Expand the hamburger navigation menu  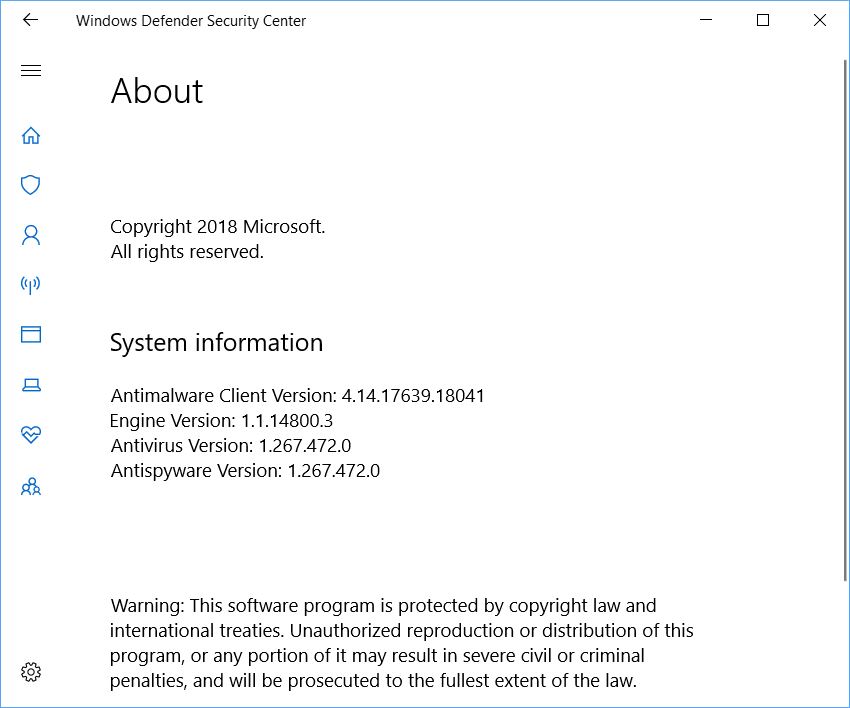click(31, 70)
